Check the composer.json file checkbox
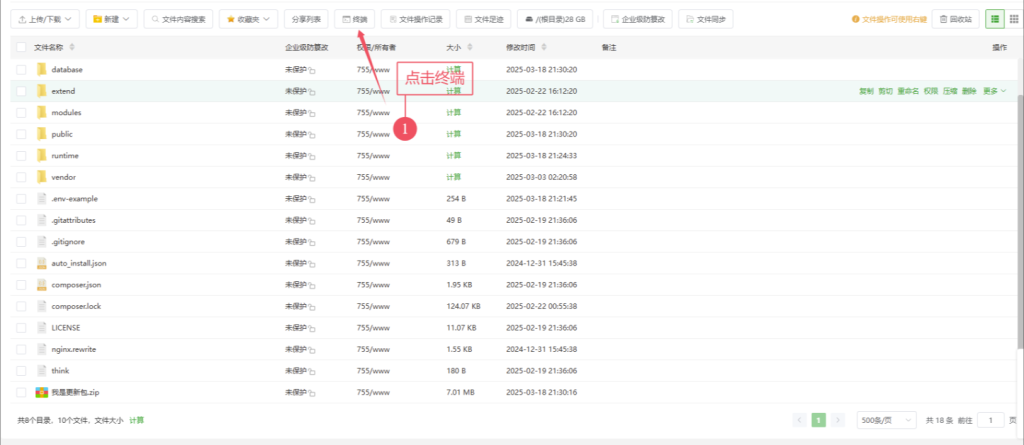Image resolution: width=1024 pixels, height=445 pixels. 22,285
